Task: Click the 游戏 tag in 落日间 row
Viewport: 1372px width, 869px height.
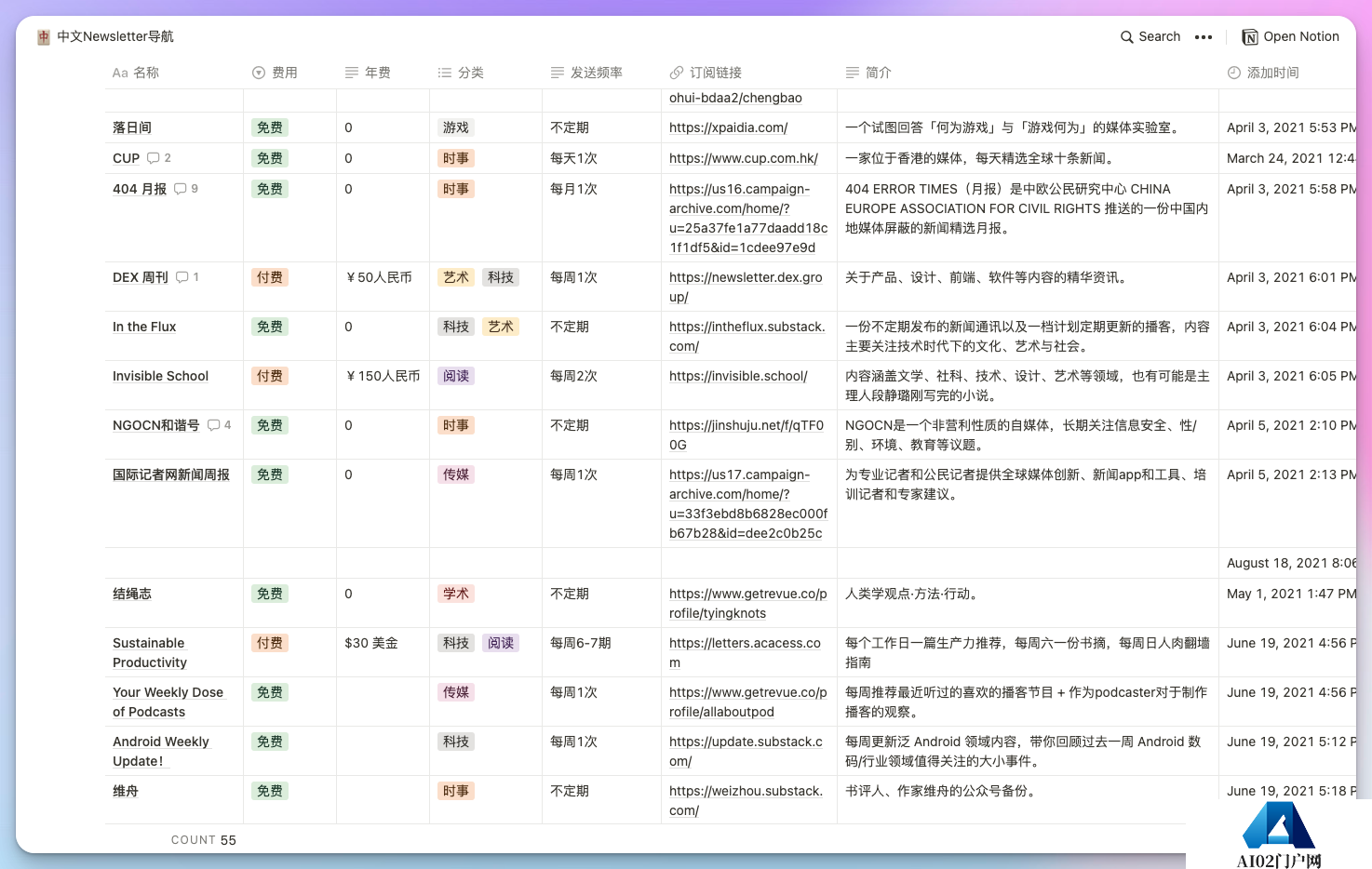Action: tap(456, 128)
